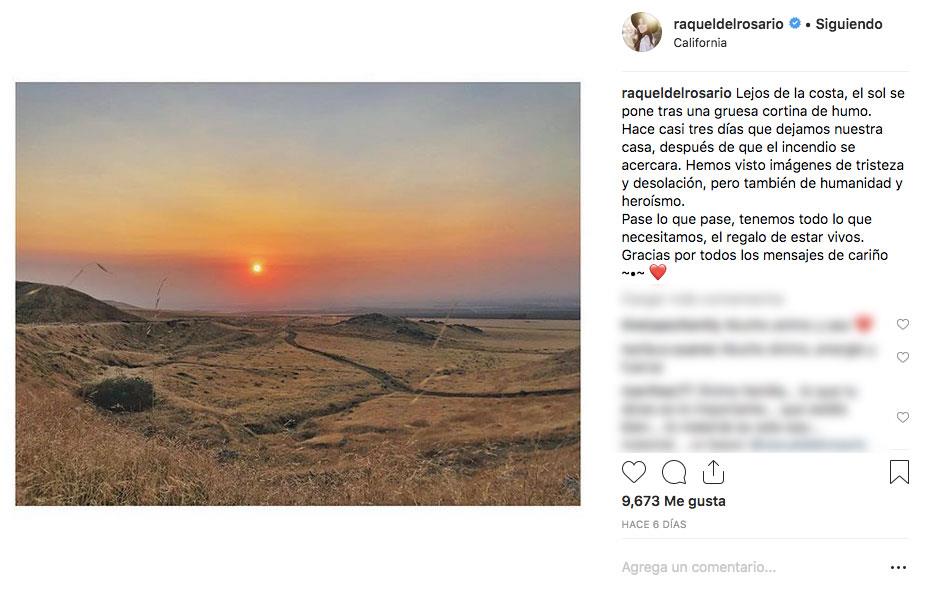The height and width of the screenshot is (590, 928).
Task: Like the post with the heart icon
Action: [x=634, y=472]
